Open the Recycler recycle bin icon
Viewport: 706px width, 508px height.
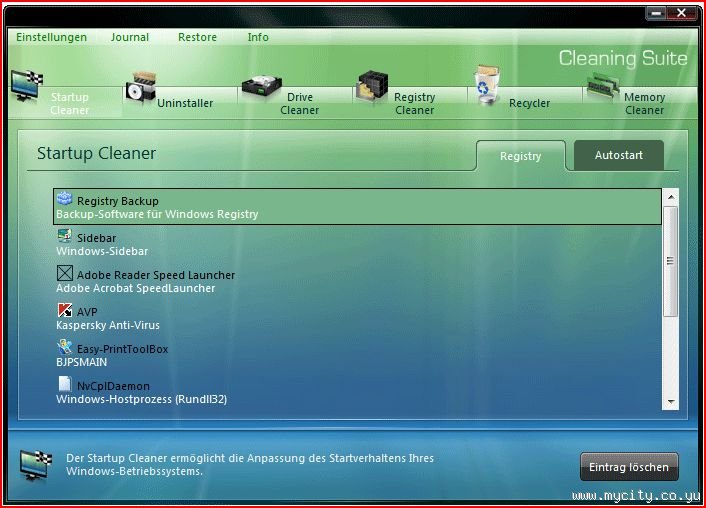(487, 85)
